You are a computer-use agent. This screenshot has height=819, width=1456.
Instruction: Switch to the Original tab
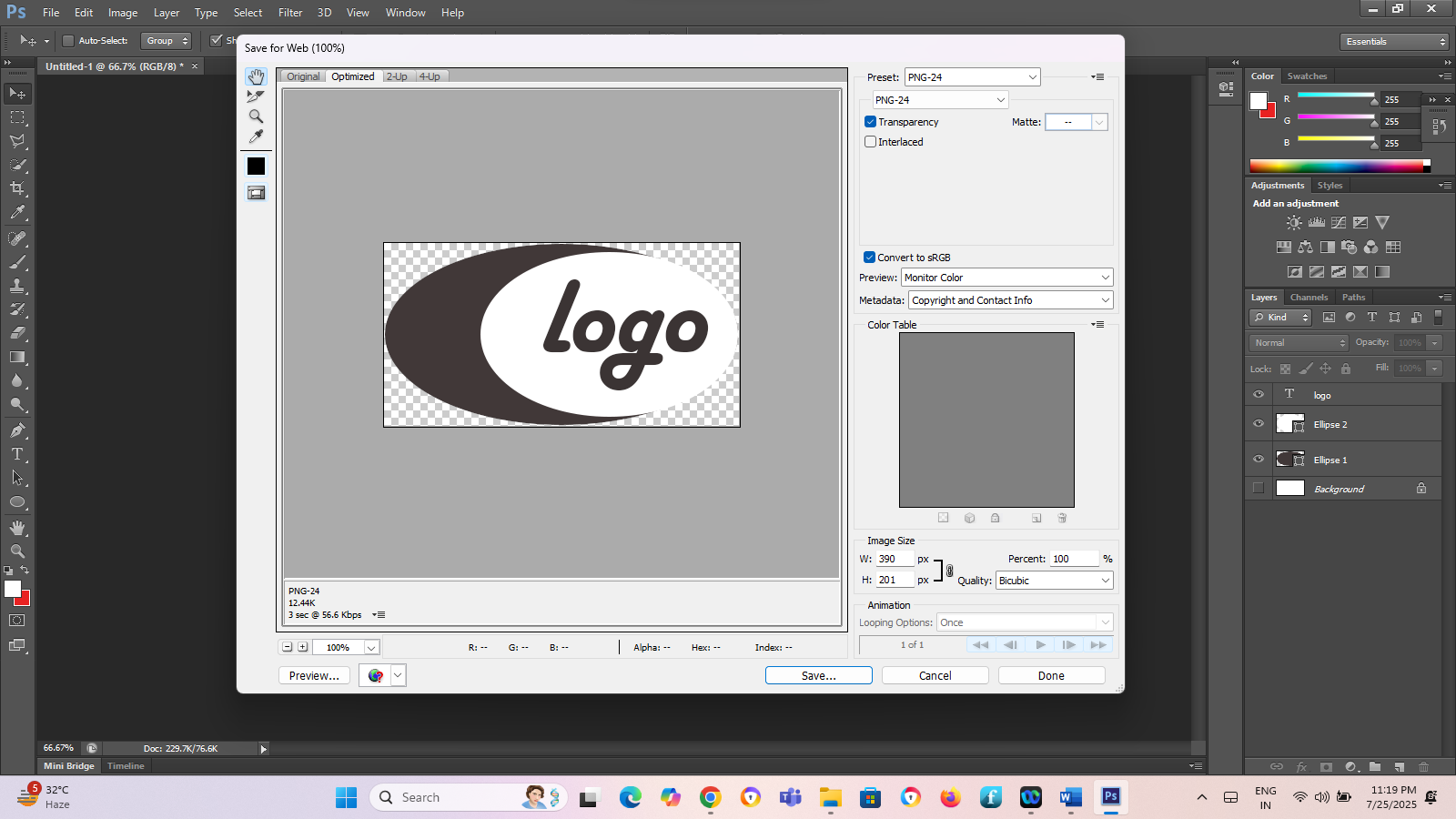[303, 76]
